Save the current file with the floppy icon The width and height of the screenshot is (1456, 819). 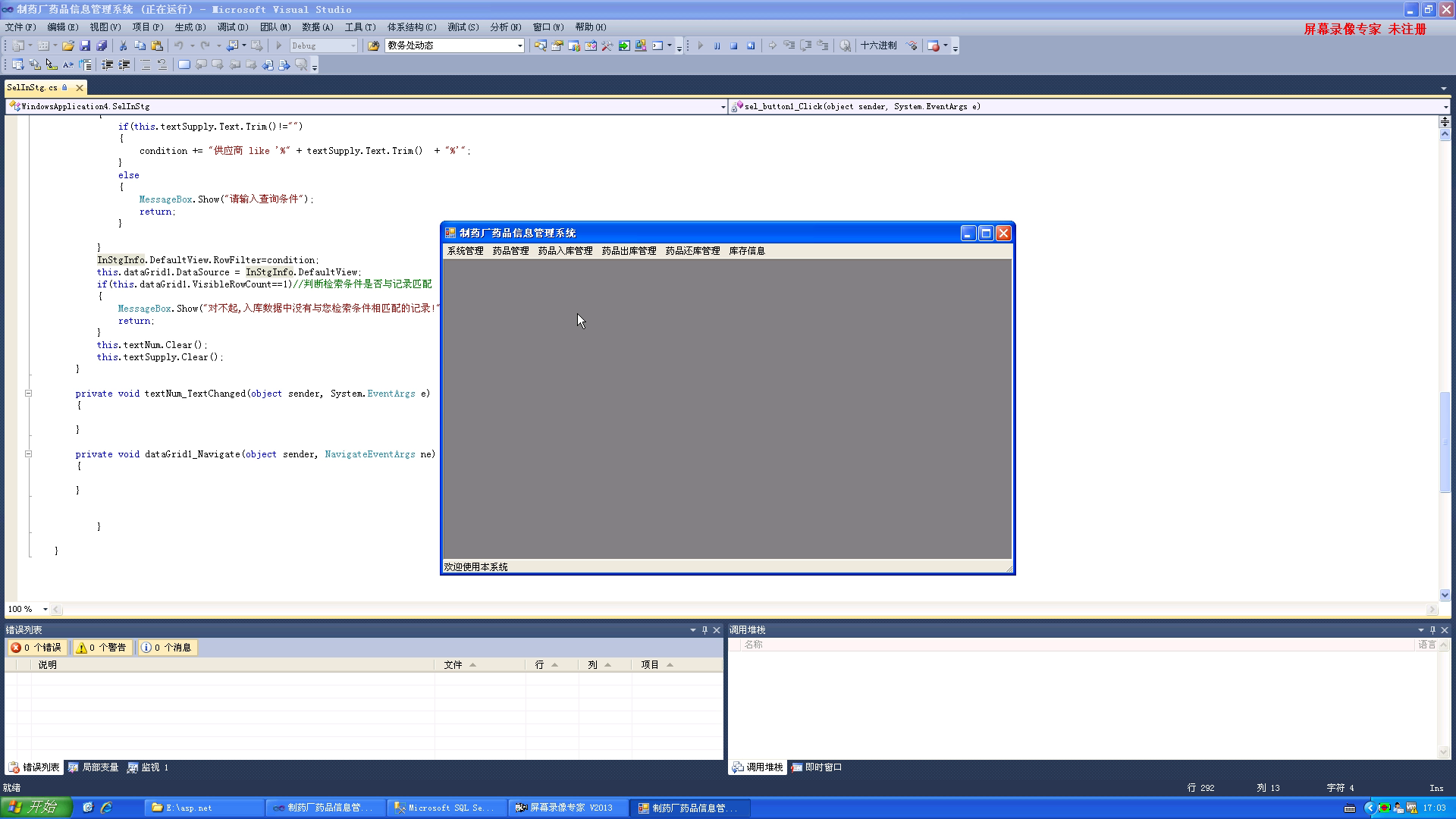(x=85, y=45)
